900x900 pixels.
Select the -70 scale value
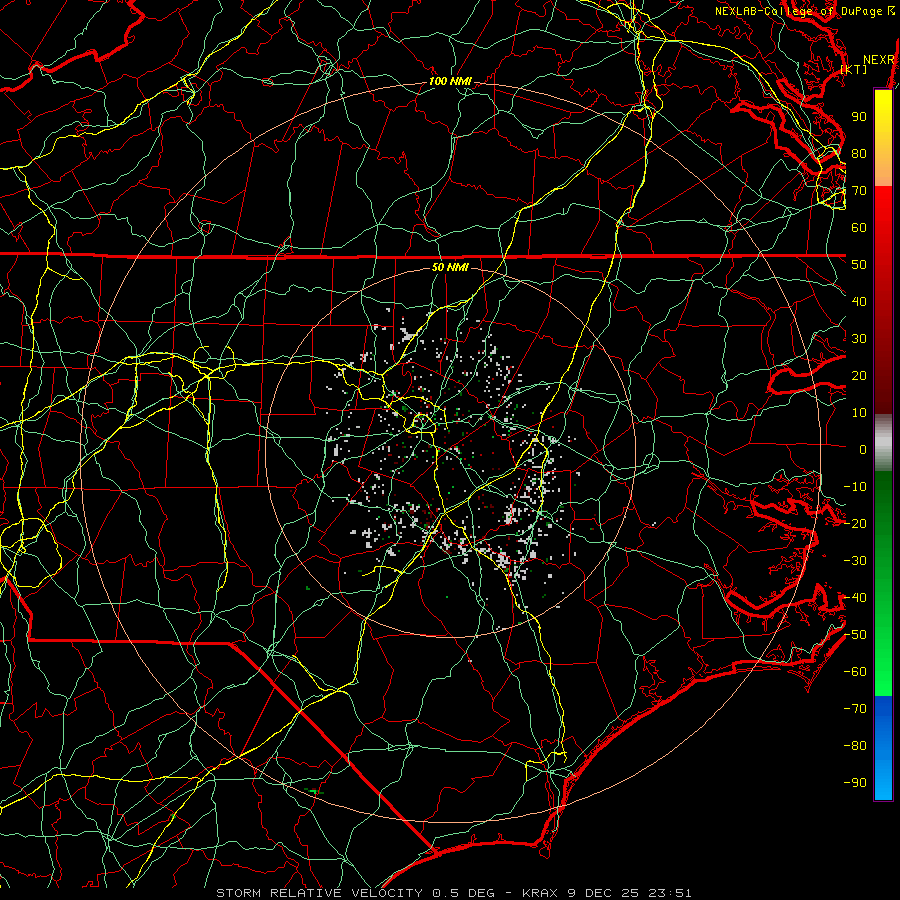click(855, 709)
